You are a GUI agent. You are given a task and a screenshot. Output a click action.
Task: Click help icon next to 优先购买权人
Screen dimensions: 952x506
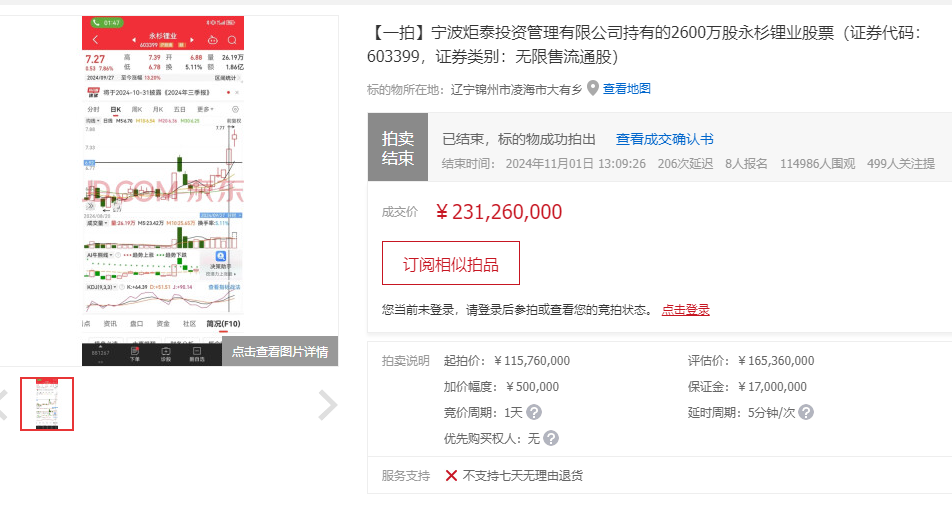(x=551, y=438)
